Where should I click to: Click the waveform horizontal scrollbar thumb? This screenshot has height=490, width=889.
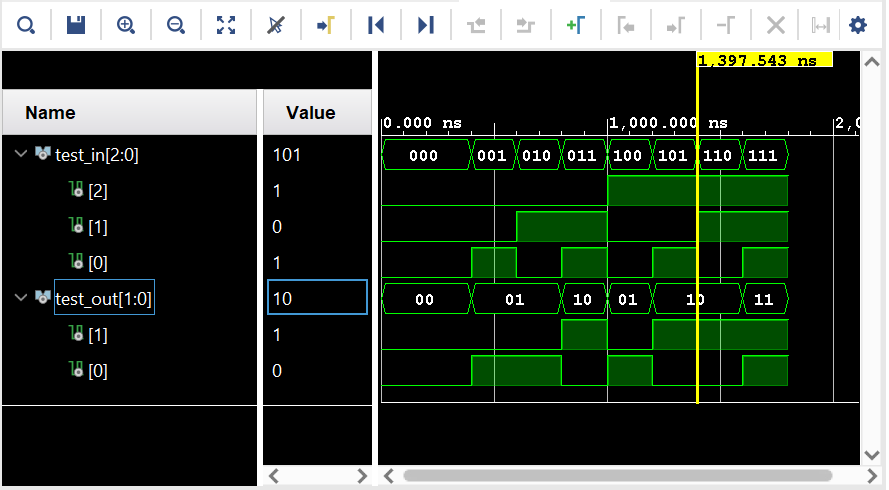click(x=617, y=475)
